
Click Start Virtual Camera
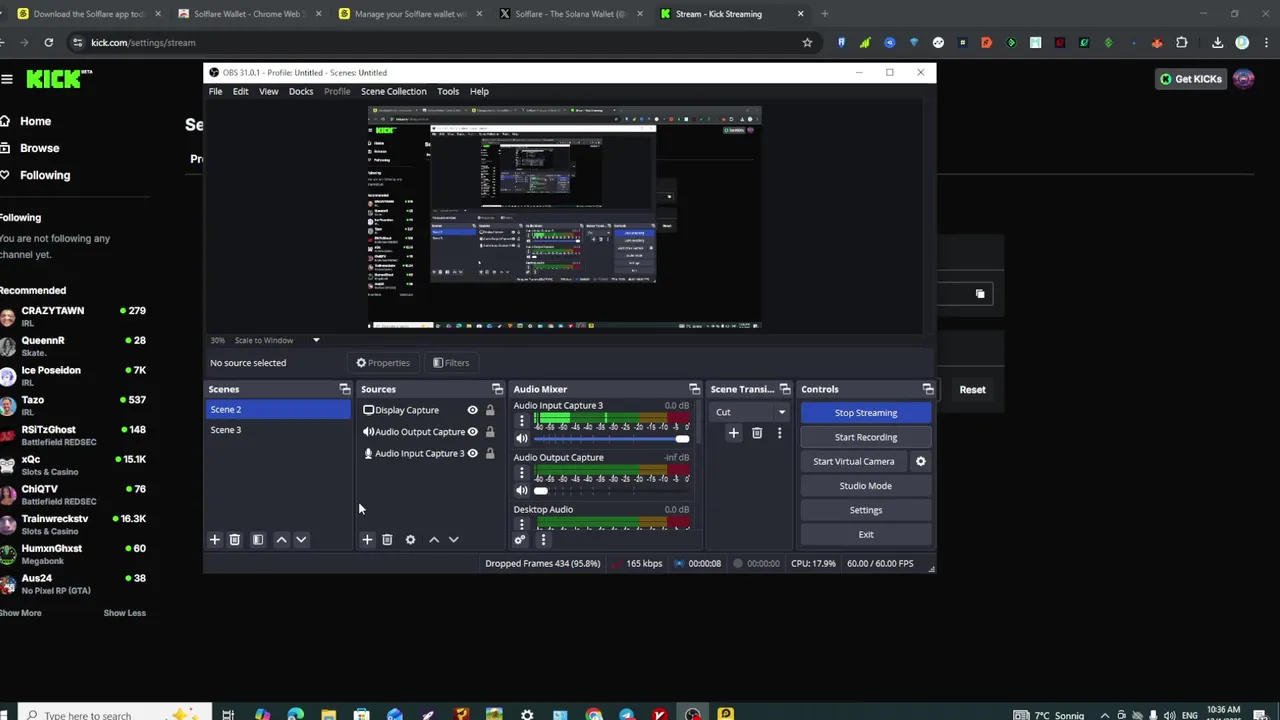click(x=854, y=461)
